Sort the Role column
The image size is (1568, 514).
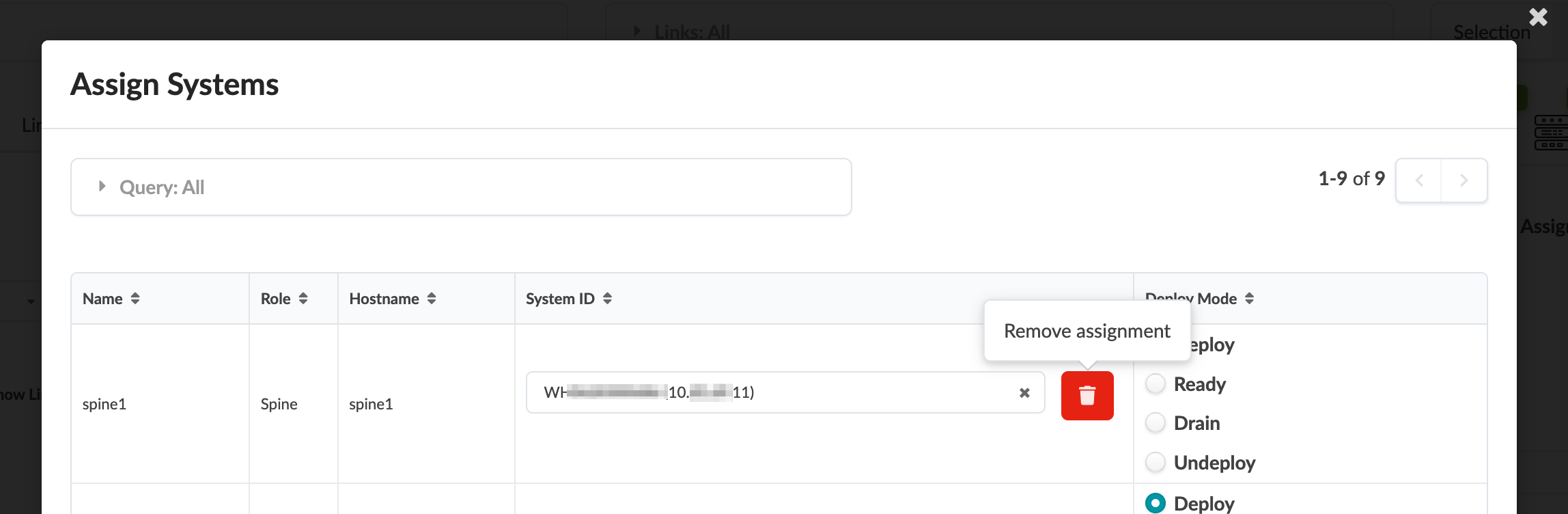coord(305,298)
